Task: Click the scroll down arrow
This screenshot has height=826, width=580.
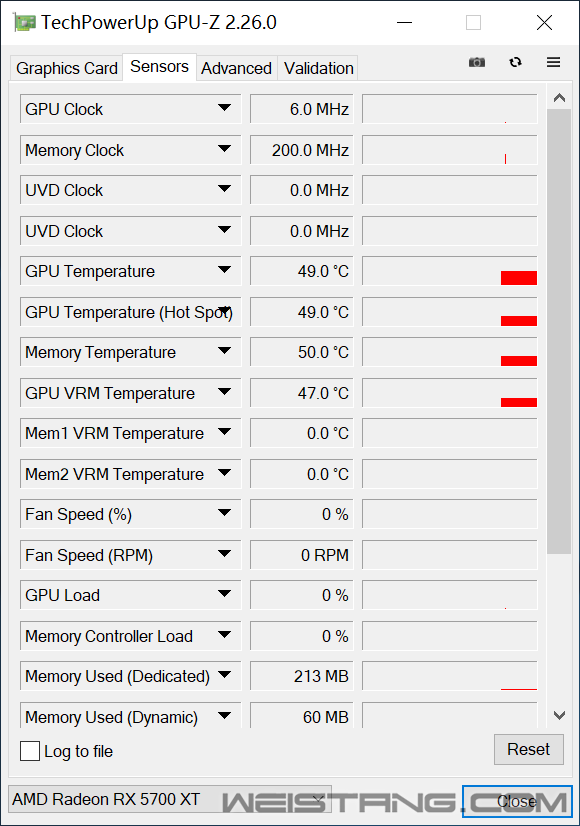Action: point(559,715)
